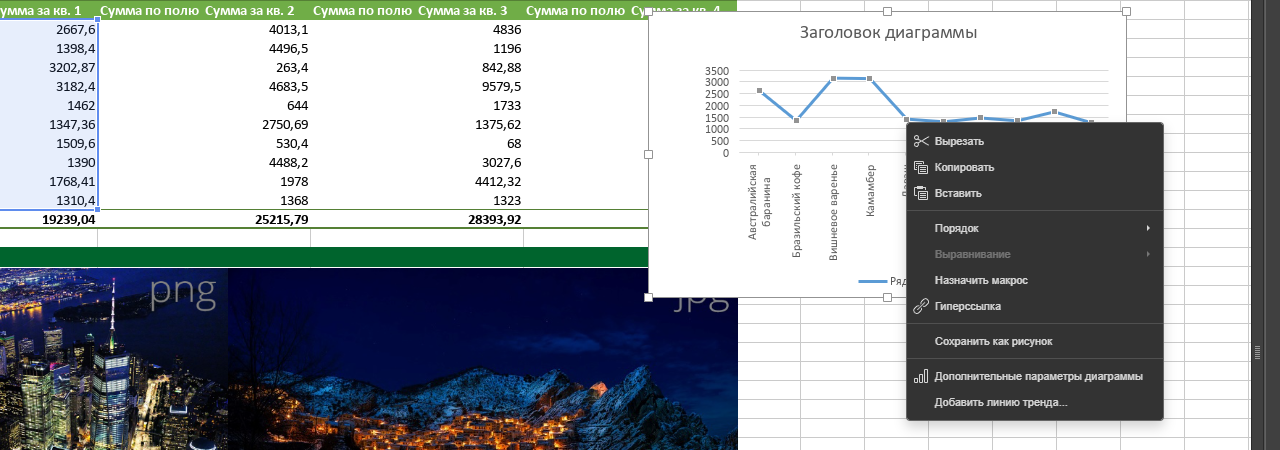1280x450 pixels.
Task: Click the chart's top-right corner resize handle
Action: tap(1126, 12)
